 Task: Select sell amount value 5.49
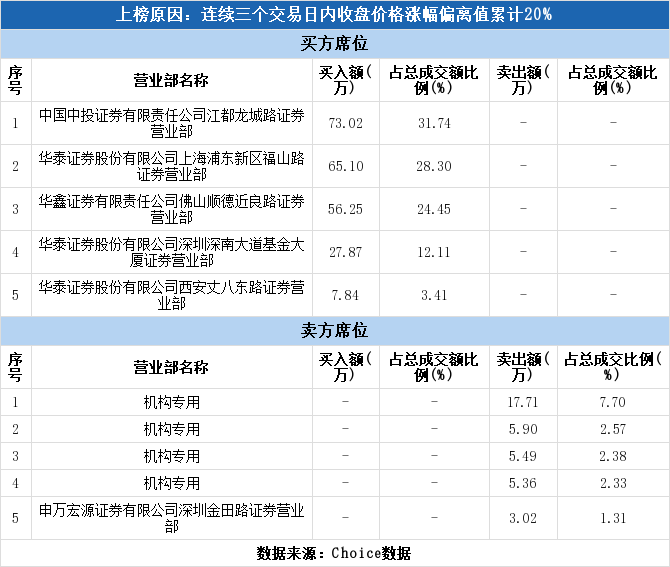(x=523, y=456)
